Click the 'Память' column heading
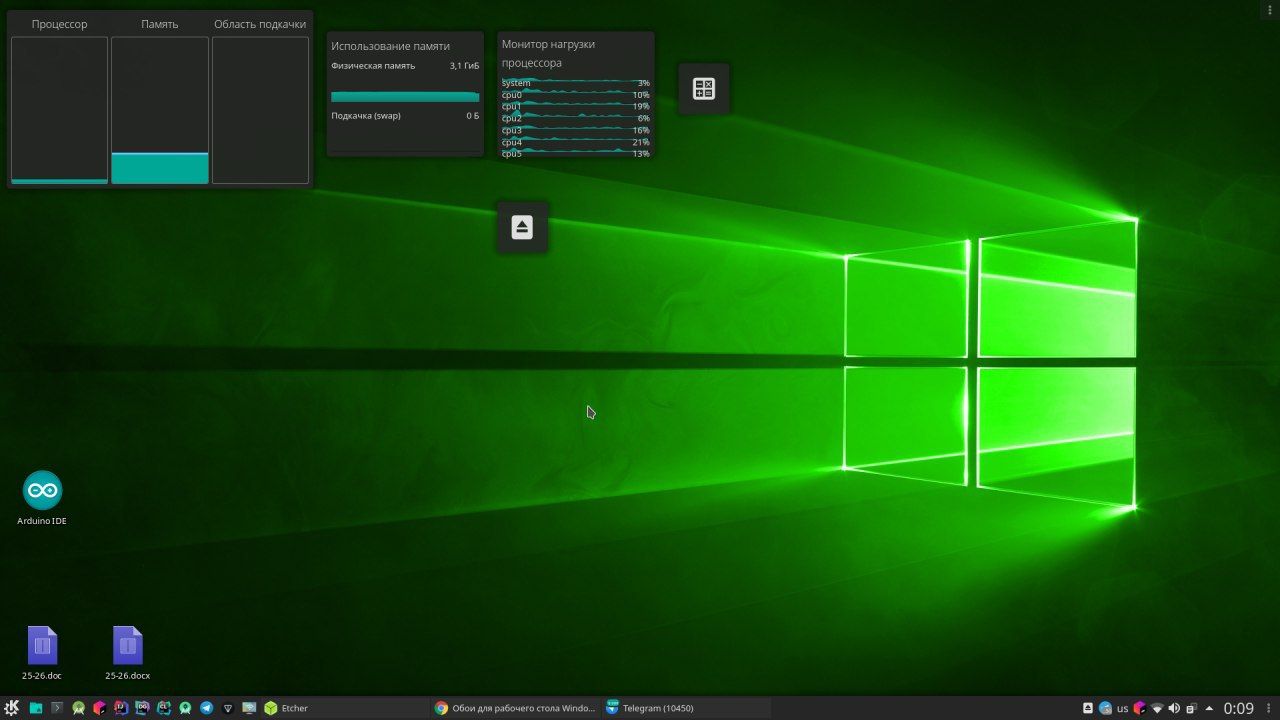 coord(160,24)
